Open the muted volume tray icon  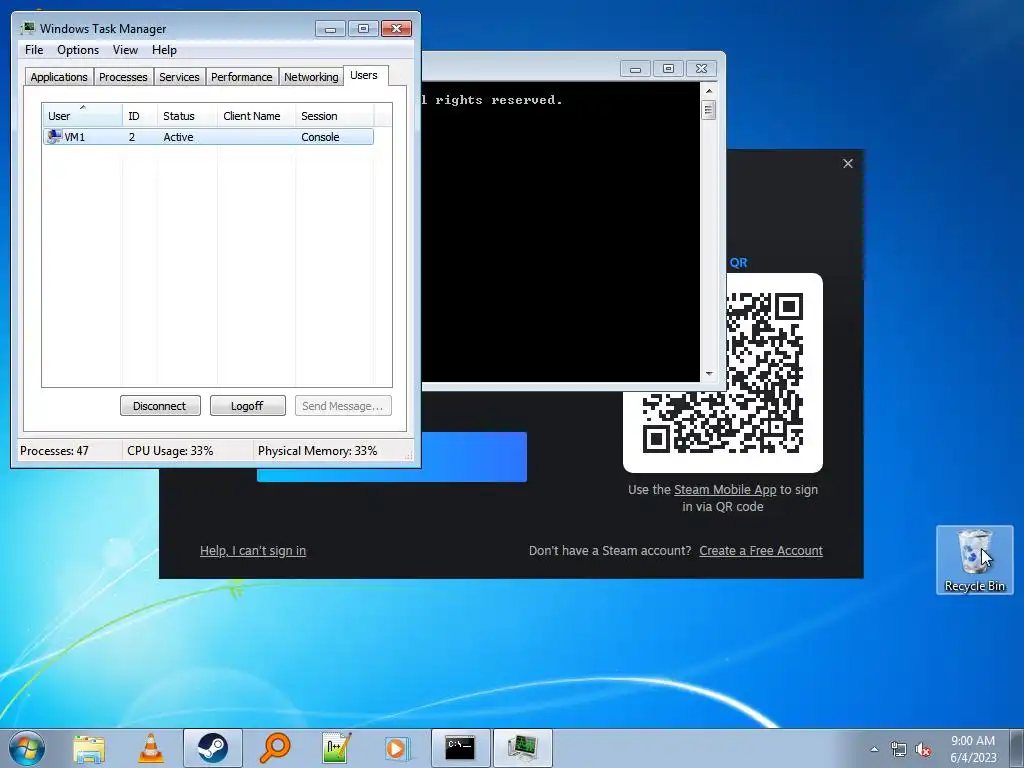923,749
